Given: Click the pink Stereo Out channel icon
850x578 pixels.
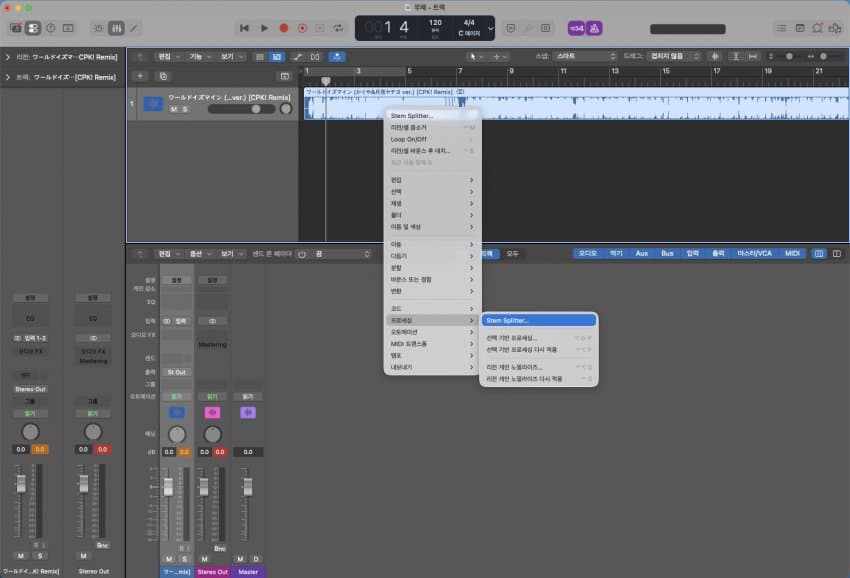Looking at the screenshot, I should click(212, 412).
